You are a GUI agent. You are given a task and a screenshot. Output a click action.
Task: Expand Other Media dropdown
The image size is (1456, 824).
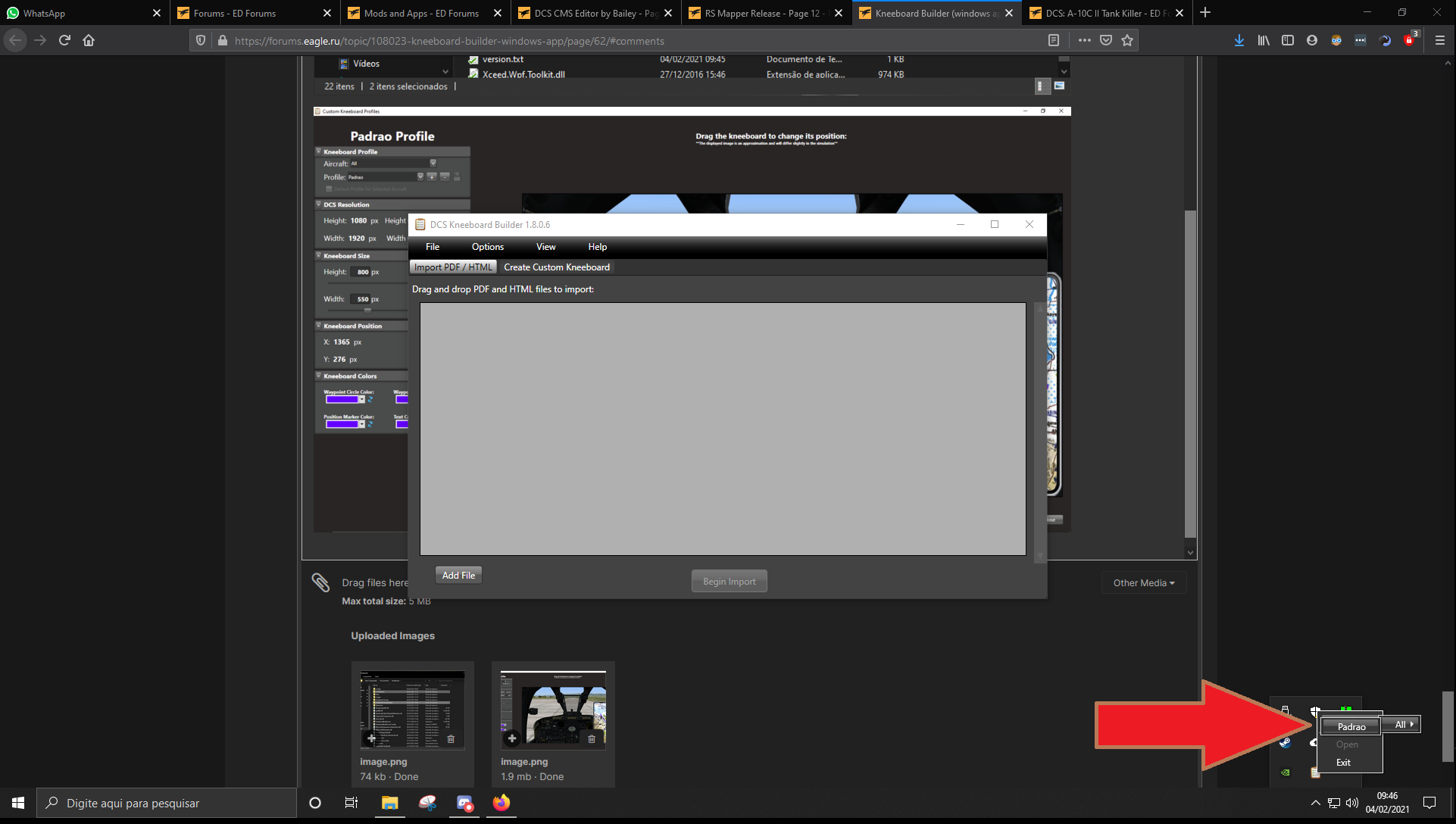pos(1144,583)
